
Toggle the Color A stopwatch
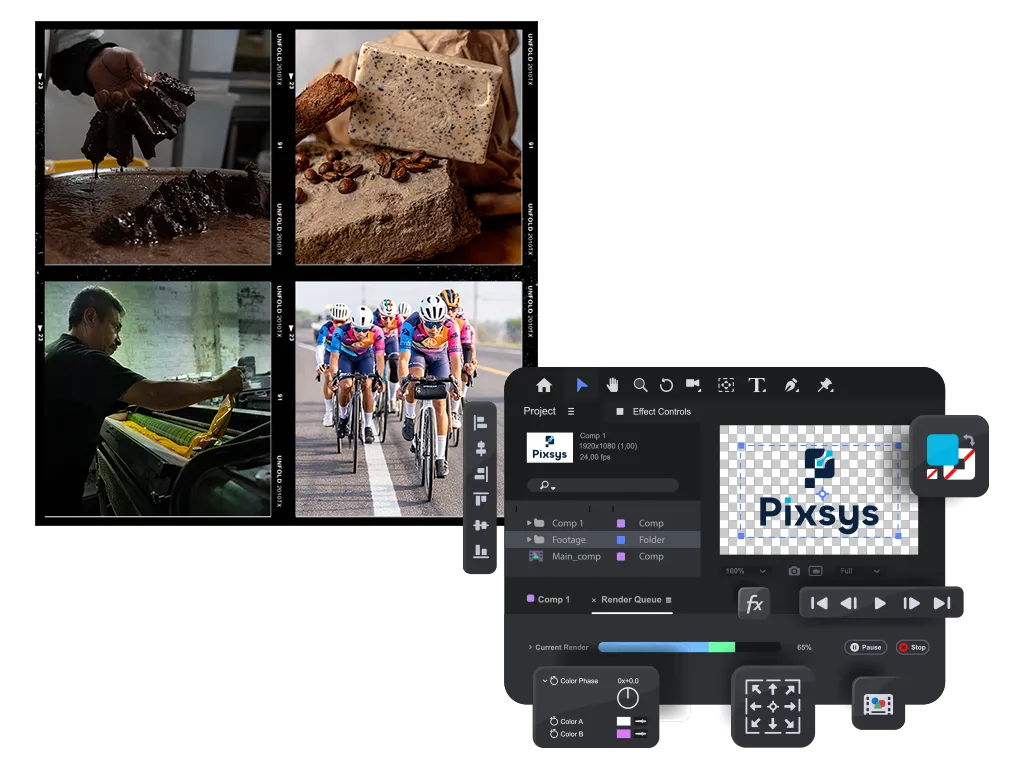553,721
